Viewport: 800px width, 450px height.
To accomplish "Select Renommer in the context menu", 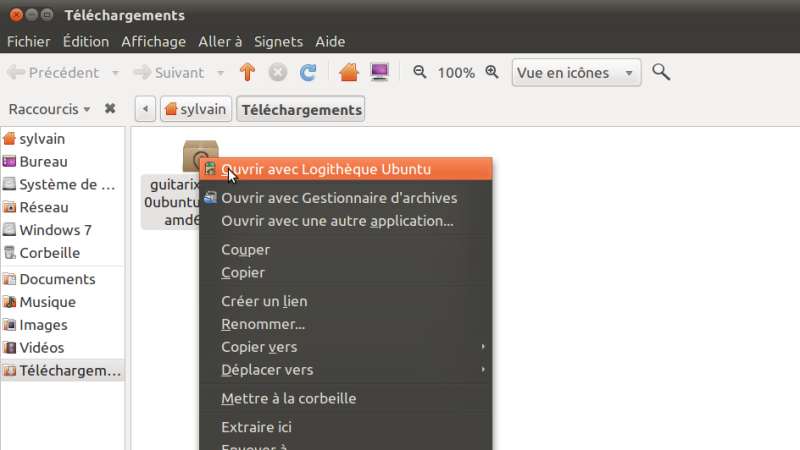I will click(x=346, y=324).
